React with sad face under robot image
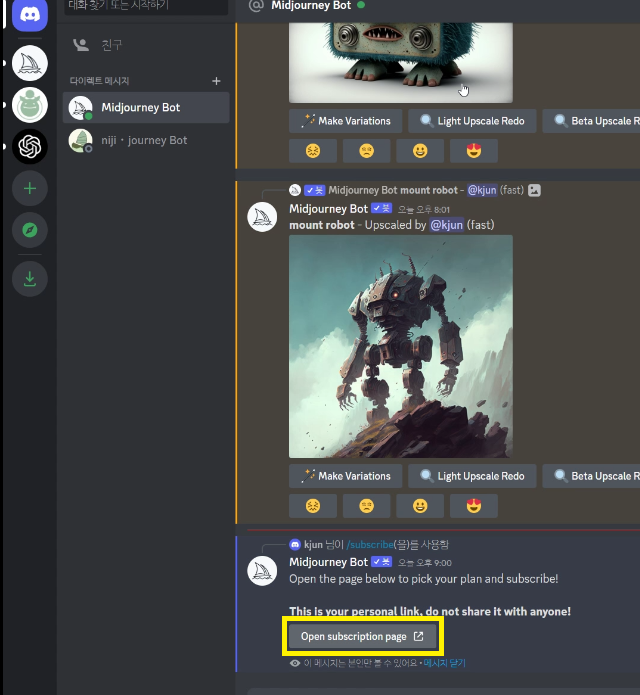Screen dimensions: 640x695 click(x=367, y=506)
